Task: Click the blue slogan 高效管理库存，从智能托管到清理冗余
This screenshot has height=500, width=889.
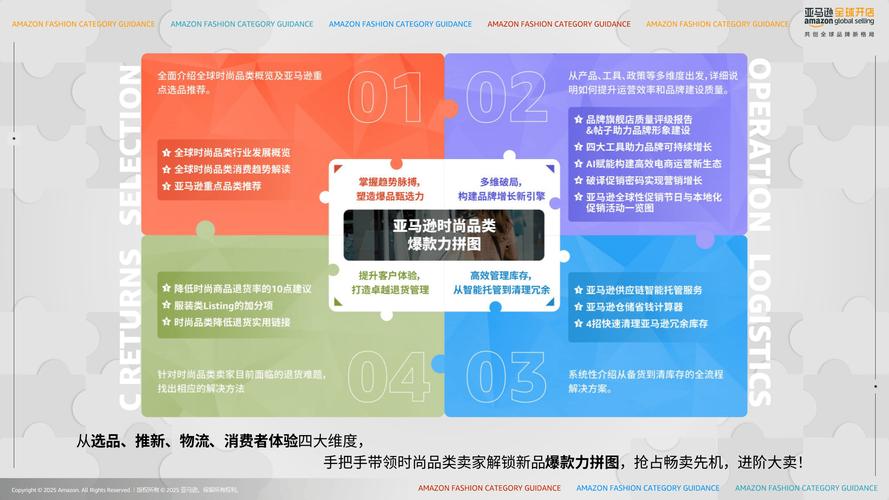Action: (501, 282)
